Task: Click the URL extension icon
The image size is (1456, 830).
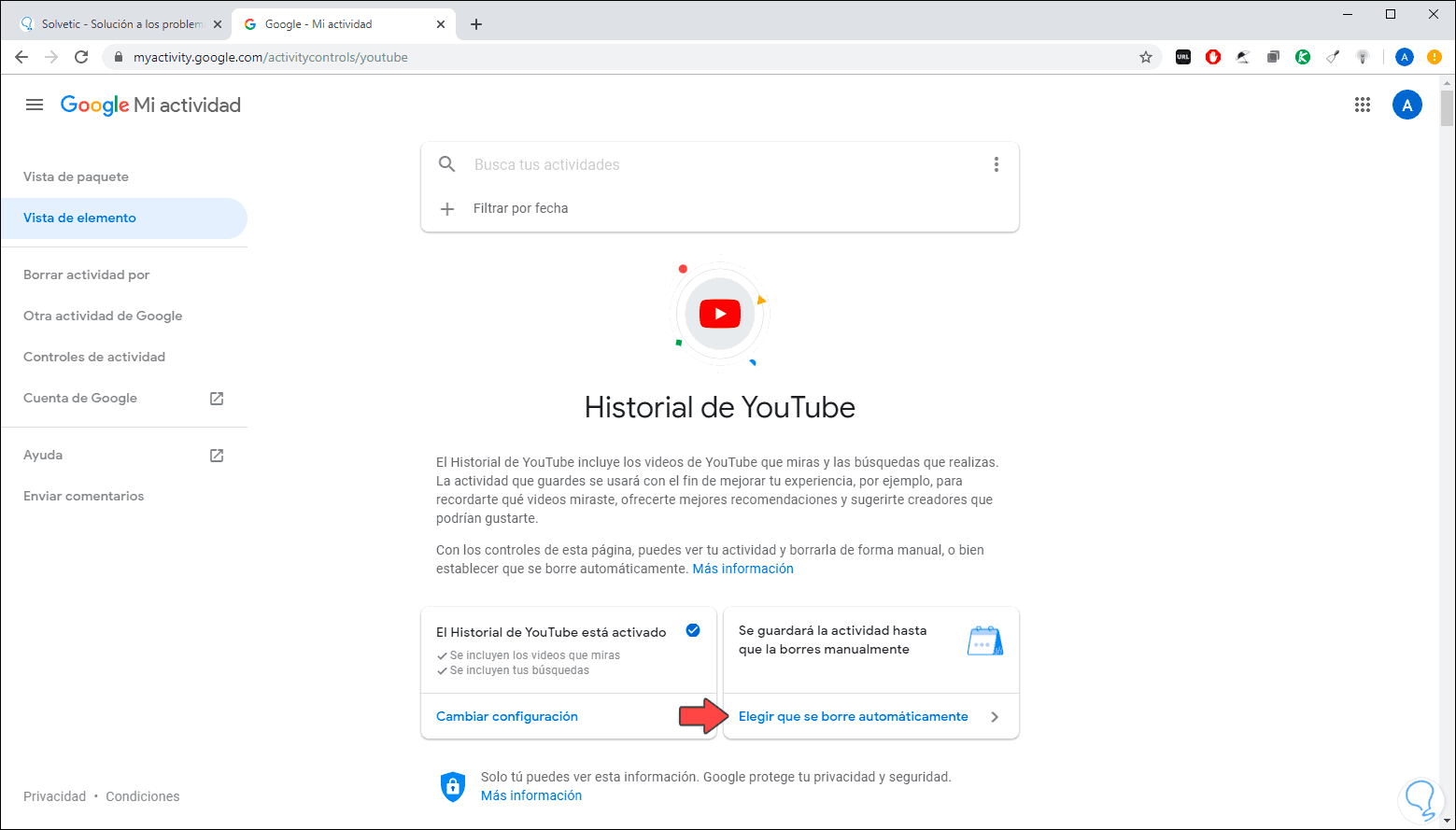Action: click(x=1183, y=57)
